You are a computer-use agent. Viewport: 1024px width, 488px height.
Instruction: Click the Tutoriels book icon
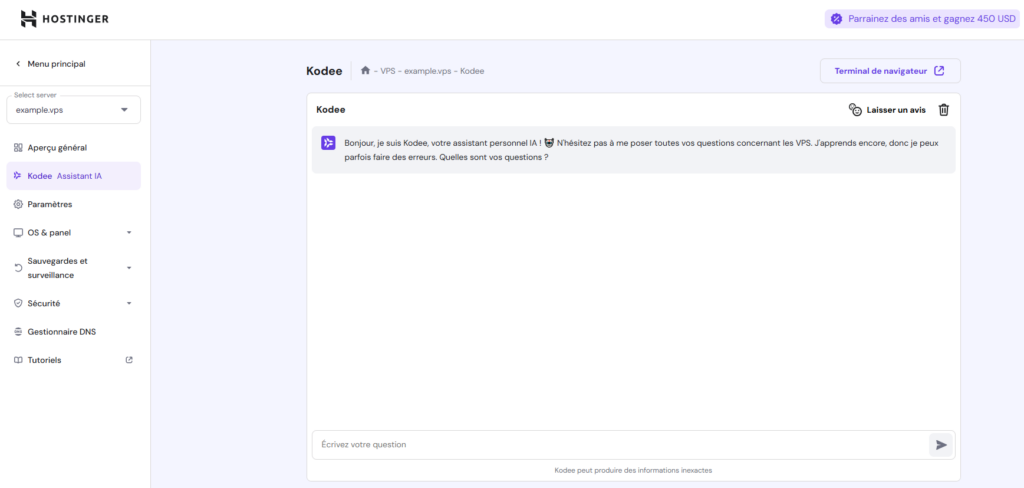pos(18,360)
